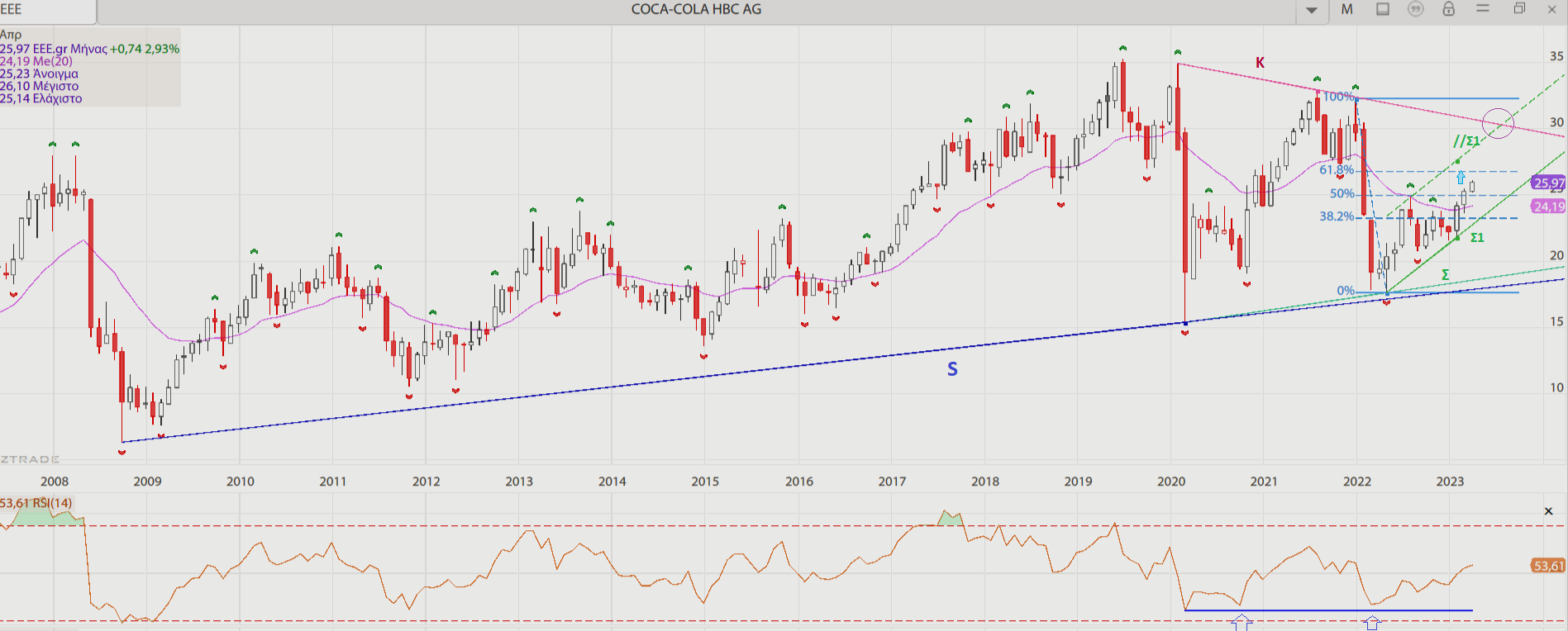1568x631 pixels.
Task: Click the 2009 label on time axis
Action: tap(147, 482)
